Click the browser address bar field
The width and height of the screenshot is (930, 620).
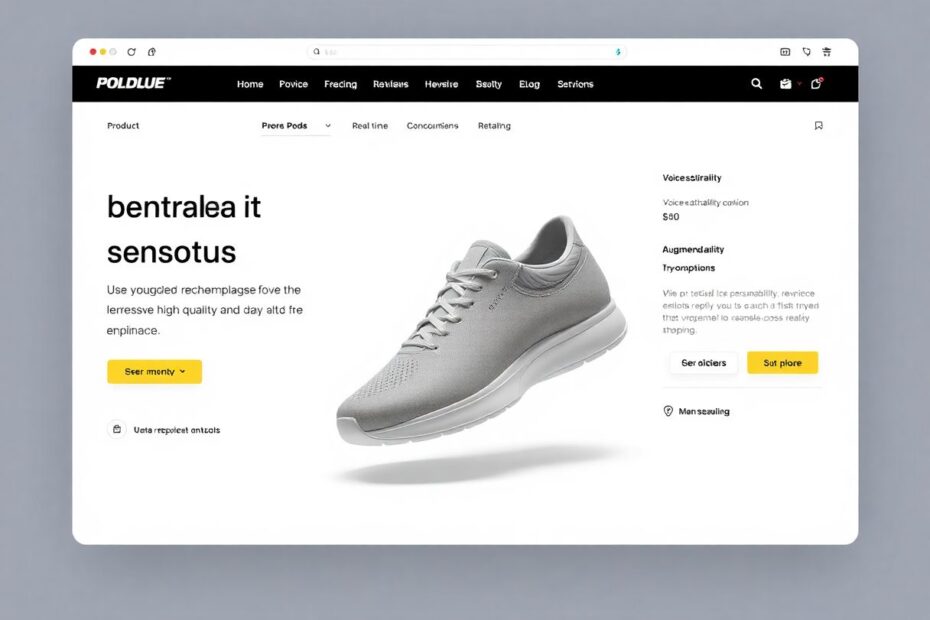(x=466, y=52)
